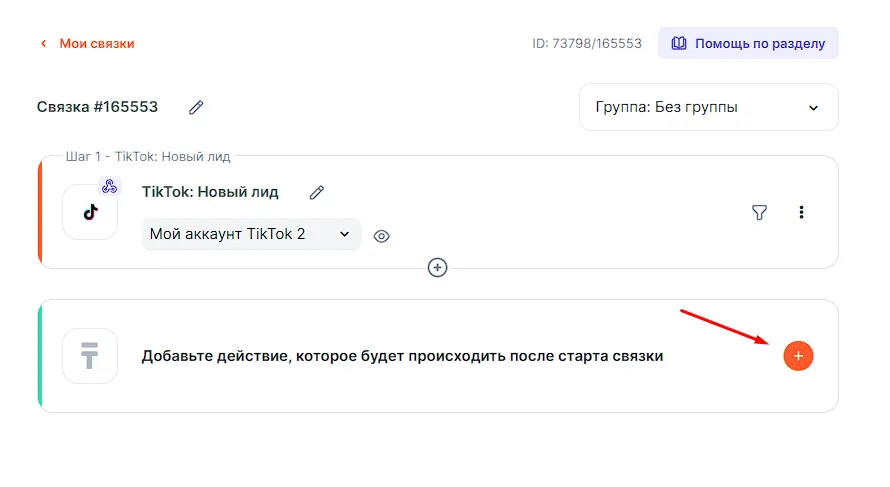Click the Шаг 1 step legend label
Viewport: 890px width, 487px height.
(x=148, y=156)
